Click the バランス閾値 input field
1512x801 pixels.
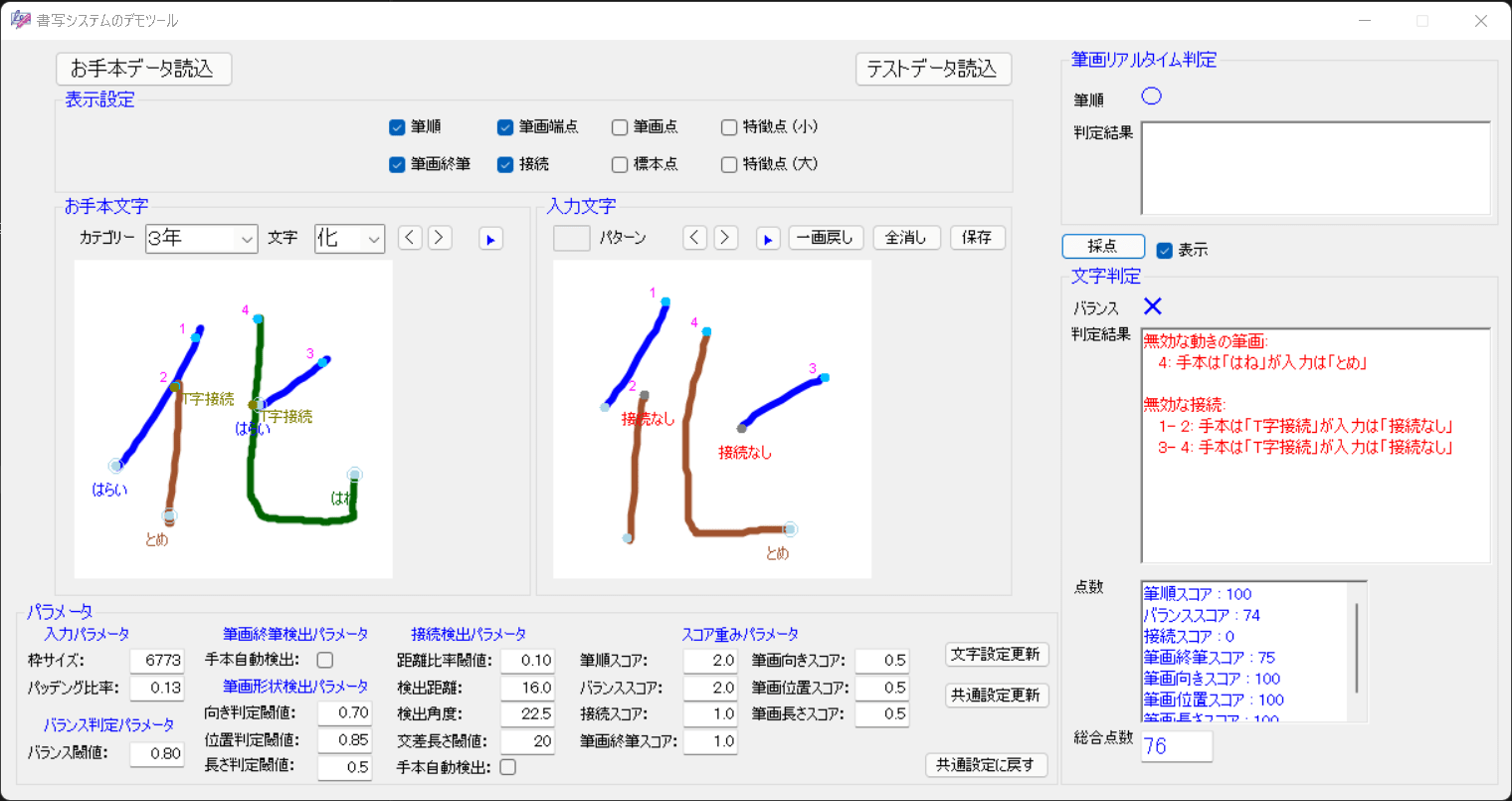pyautogui.click(x=157, y=753)
